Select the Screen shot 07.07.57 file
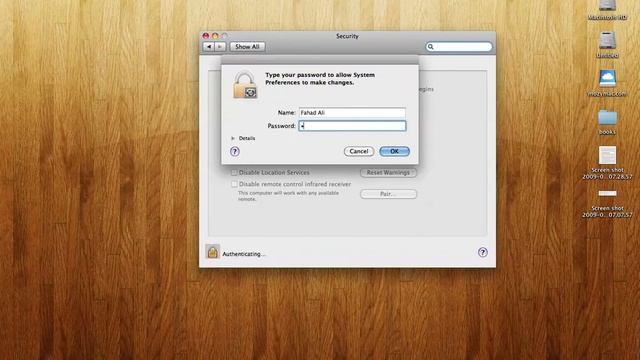 point(607,193)
